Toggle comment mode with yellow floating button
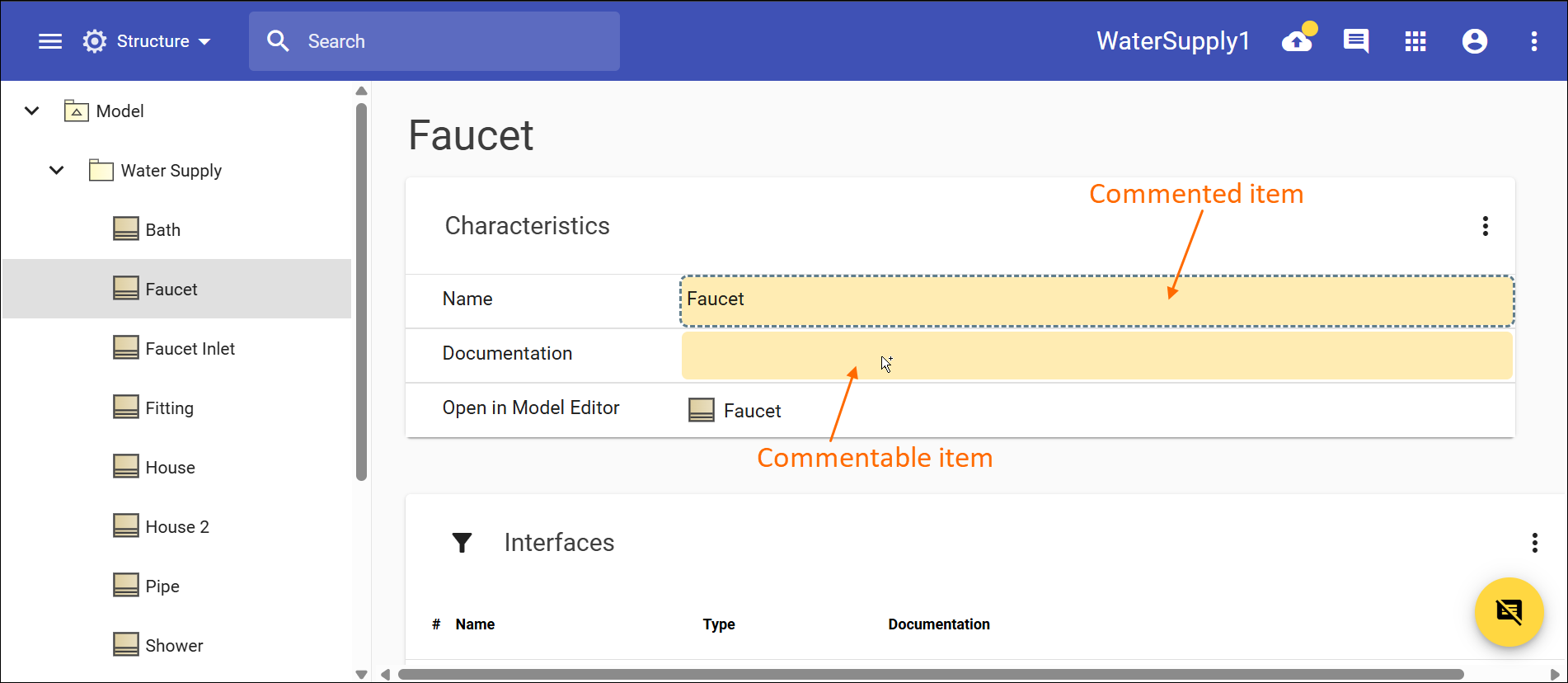Screen dimensions: 1568x683 point(1509,612)
